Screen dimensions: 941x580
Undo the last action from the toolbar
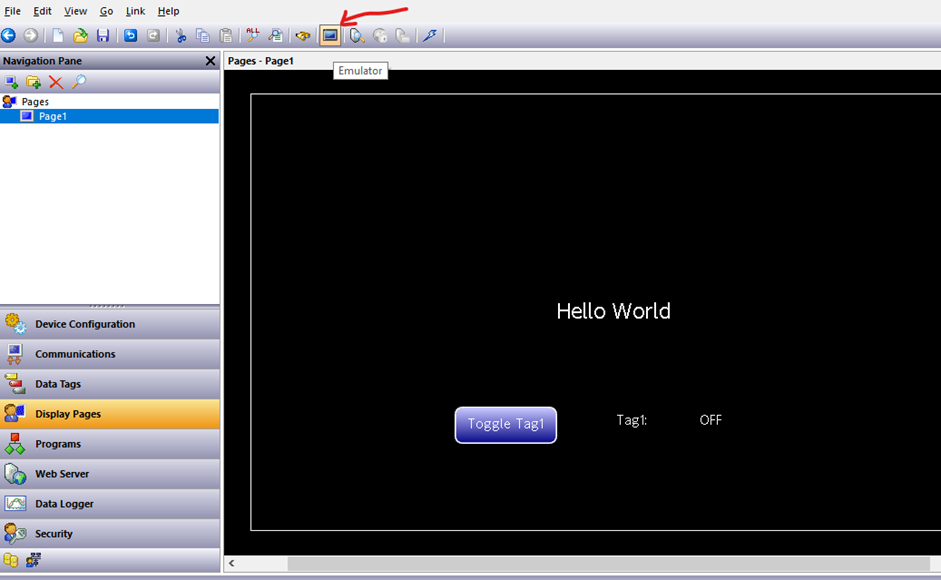click(130, 35)
